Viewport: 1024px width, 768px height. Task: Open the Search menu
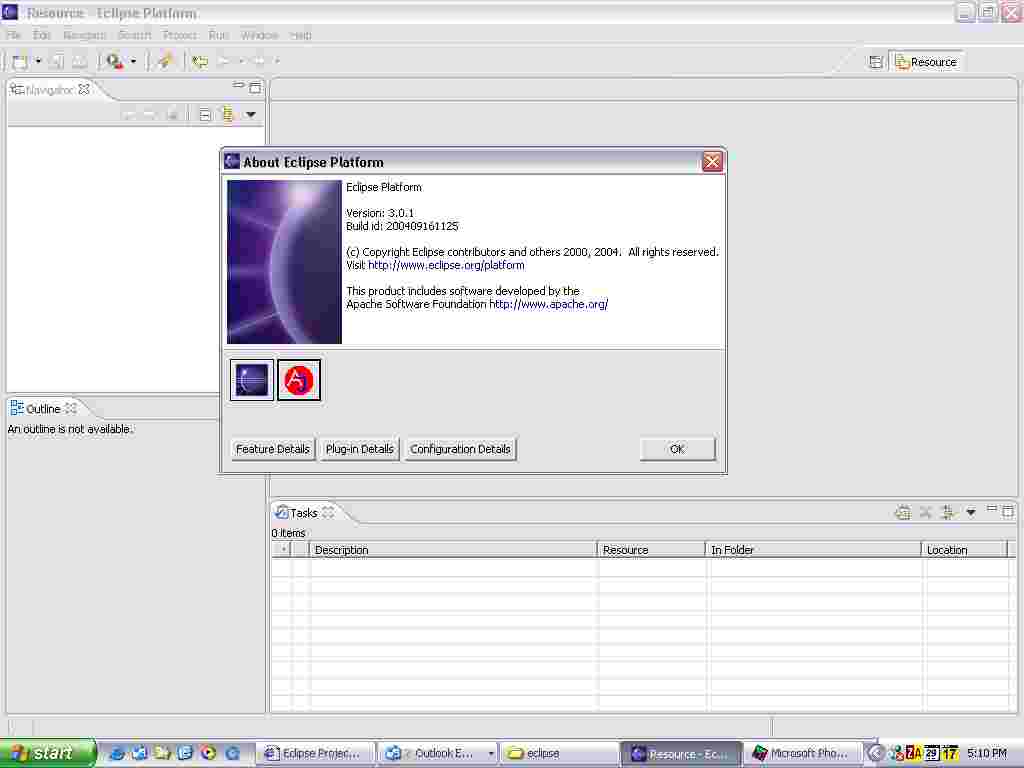pos(135,35)
